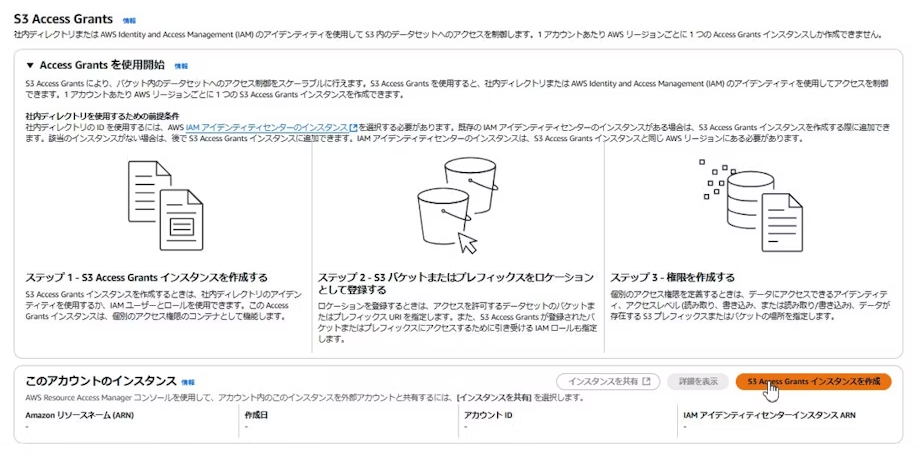
Task: Click the 詳細を表示 button
Action: pos(698,381)
